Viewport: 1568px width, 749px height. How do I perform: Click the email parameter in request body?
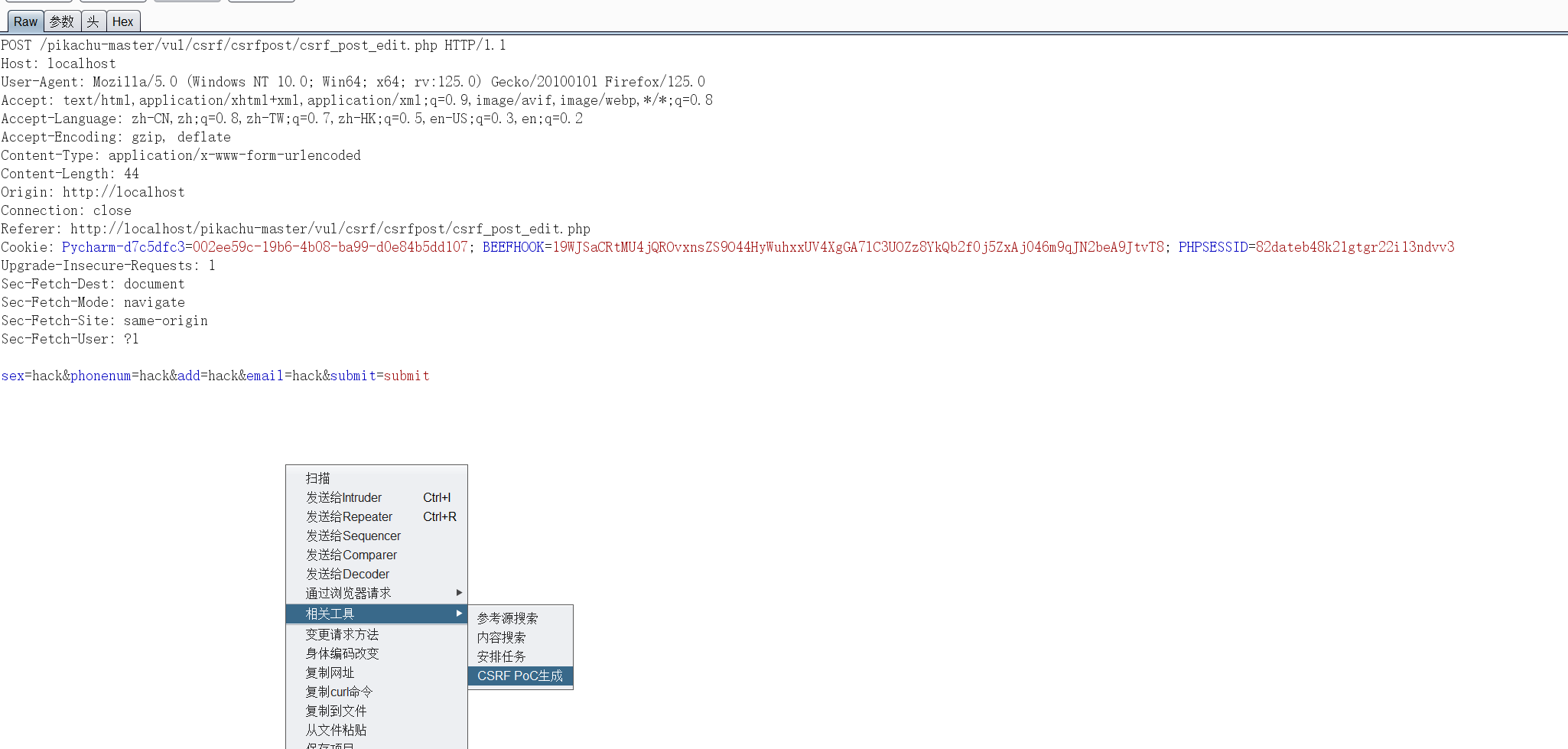pyautogui.click(x=265, y=376)
